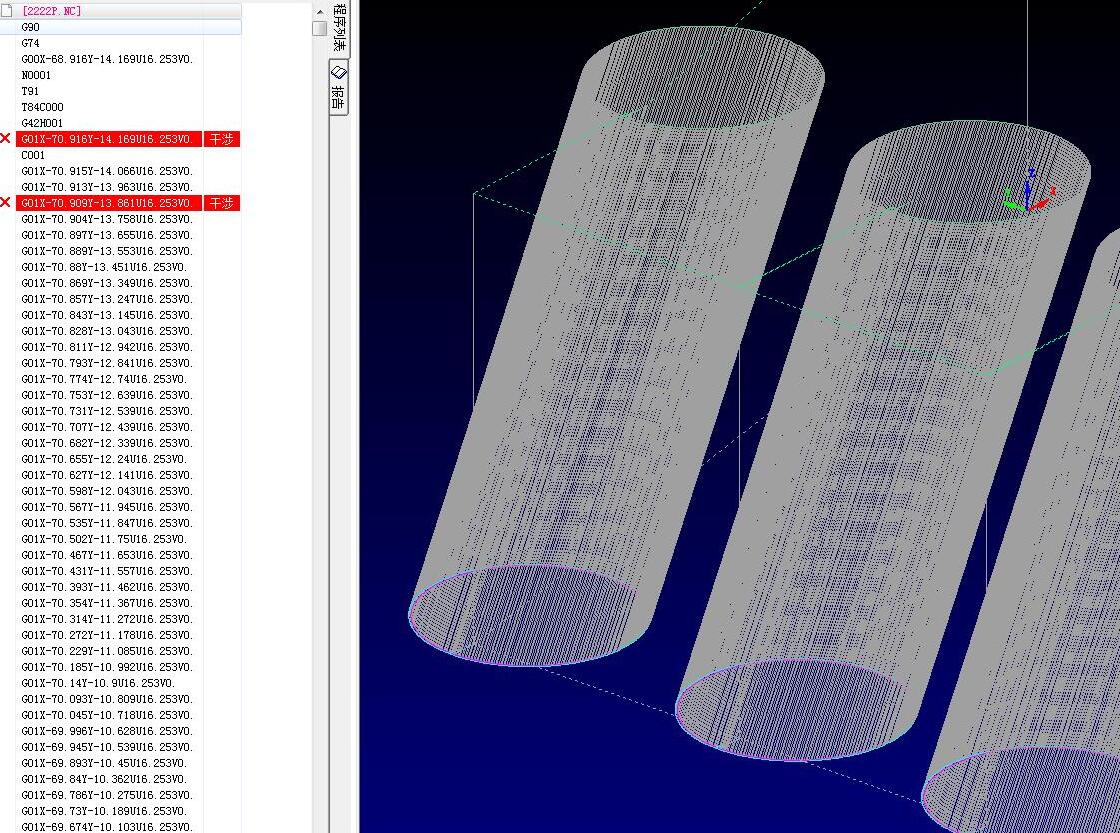Image resolution: width=1120 pixels, height=833 pixels.
Task: Select the G01X-70.915Y-14.066 line
Action: pyautogui.click(x=107, y=171)
